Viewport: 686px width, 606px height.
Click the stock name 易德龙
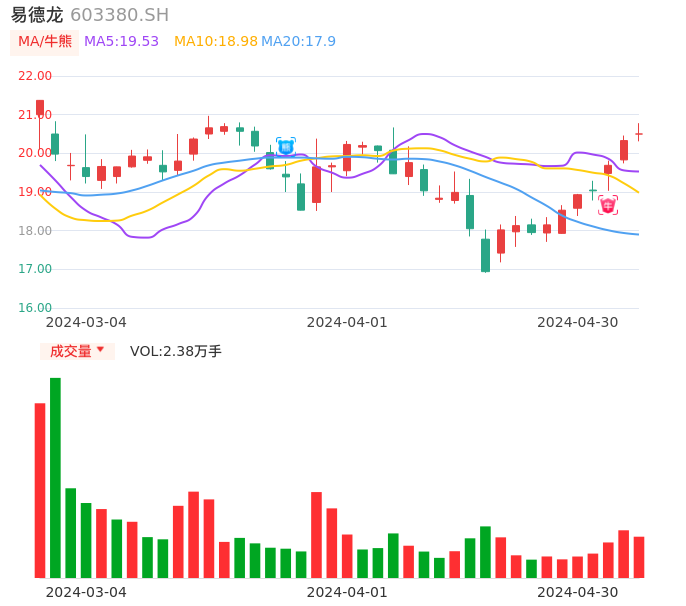[x=37, y=15]
